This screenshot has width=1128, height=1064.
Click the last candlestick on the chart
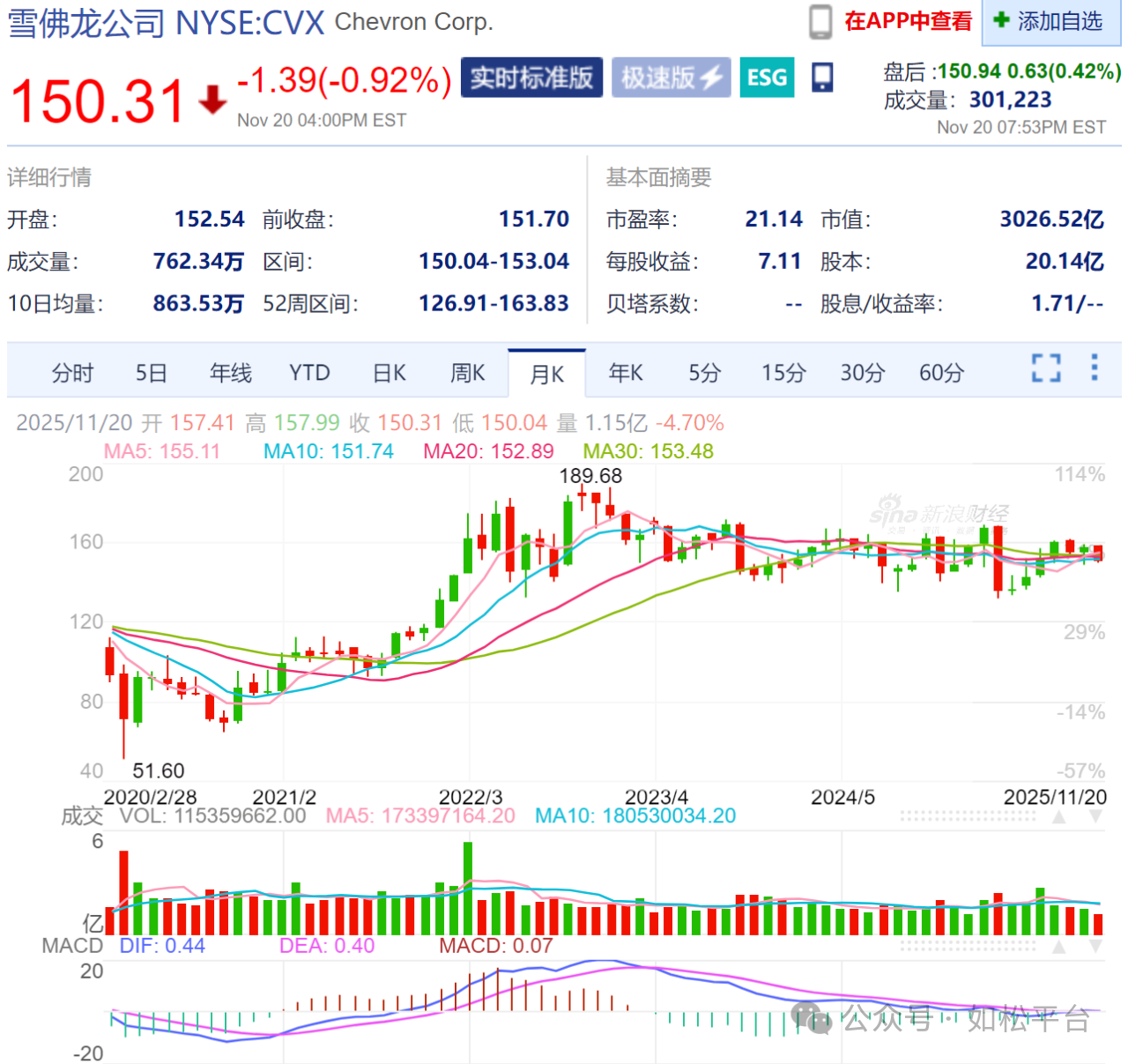tap(1098, 553)
